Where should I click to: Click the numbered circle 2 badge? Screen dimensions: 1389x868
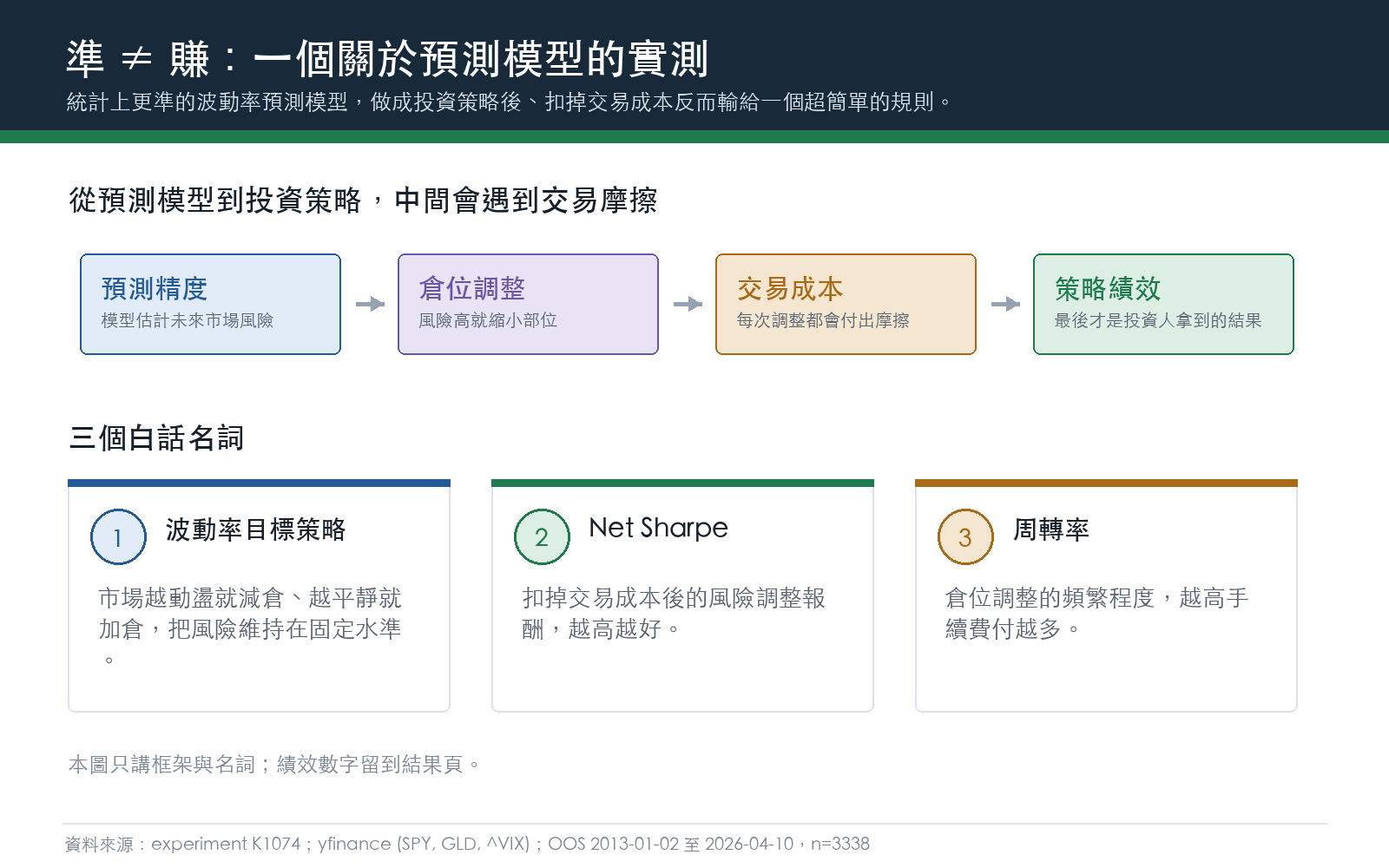tap(542, 537)
